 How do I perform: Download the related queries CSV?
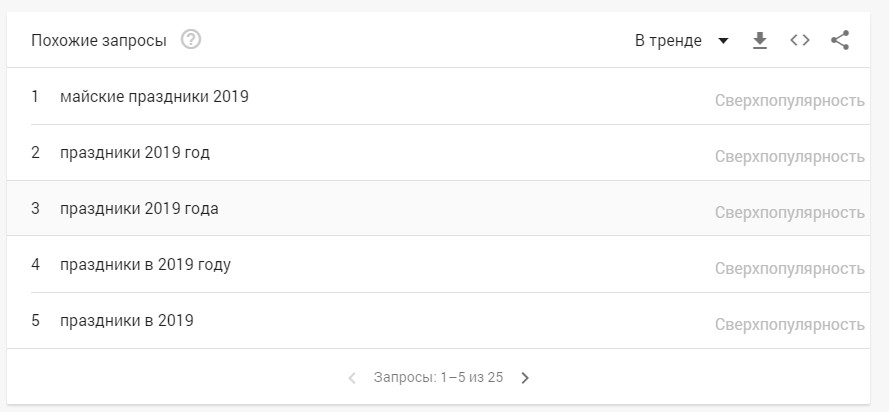[x=760, y=40]
